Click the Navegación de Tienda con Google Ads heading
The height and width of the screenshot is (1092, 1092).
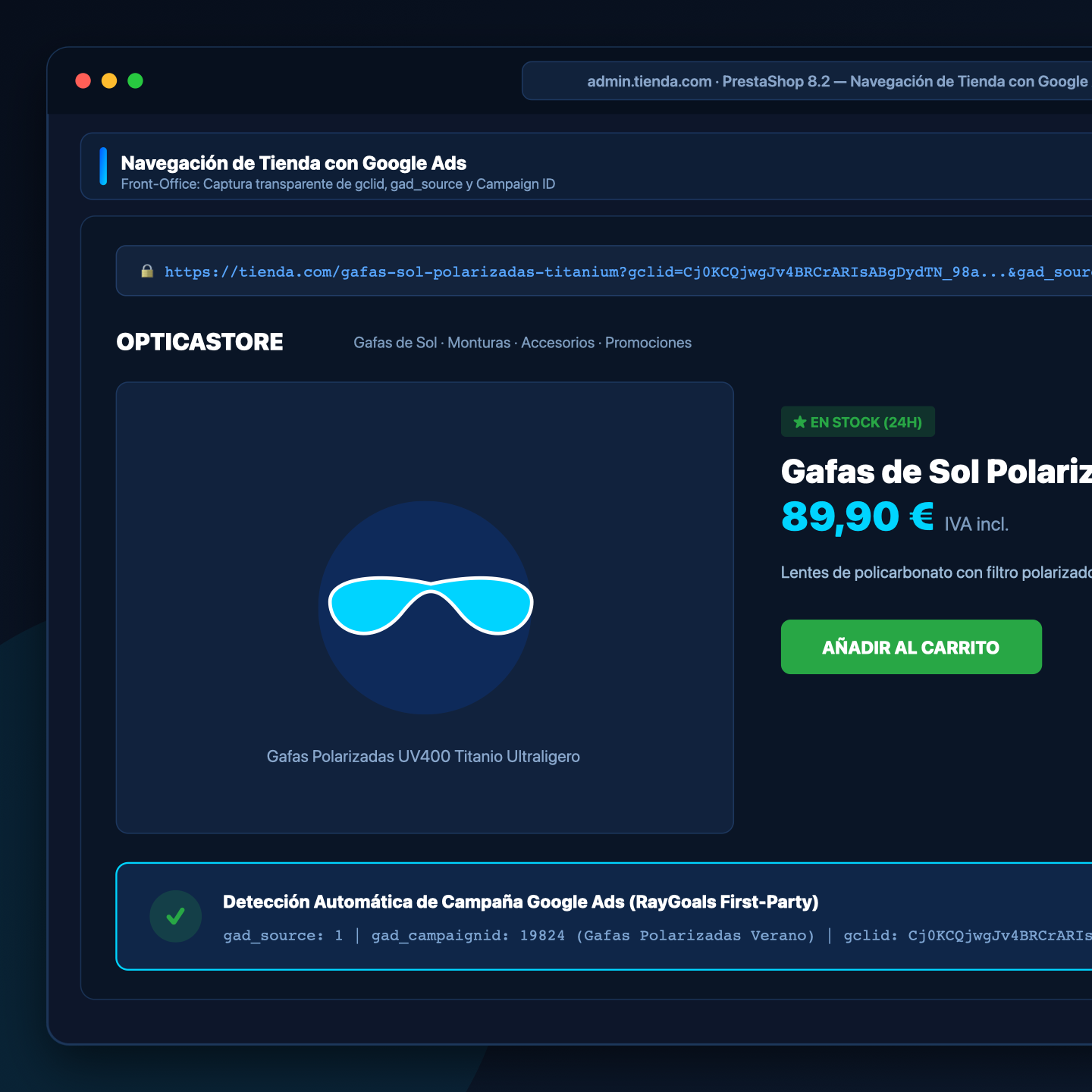293,163
